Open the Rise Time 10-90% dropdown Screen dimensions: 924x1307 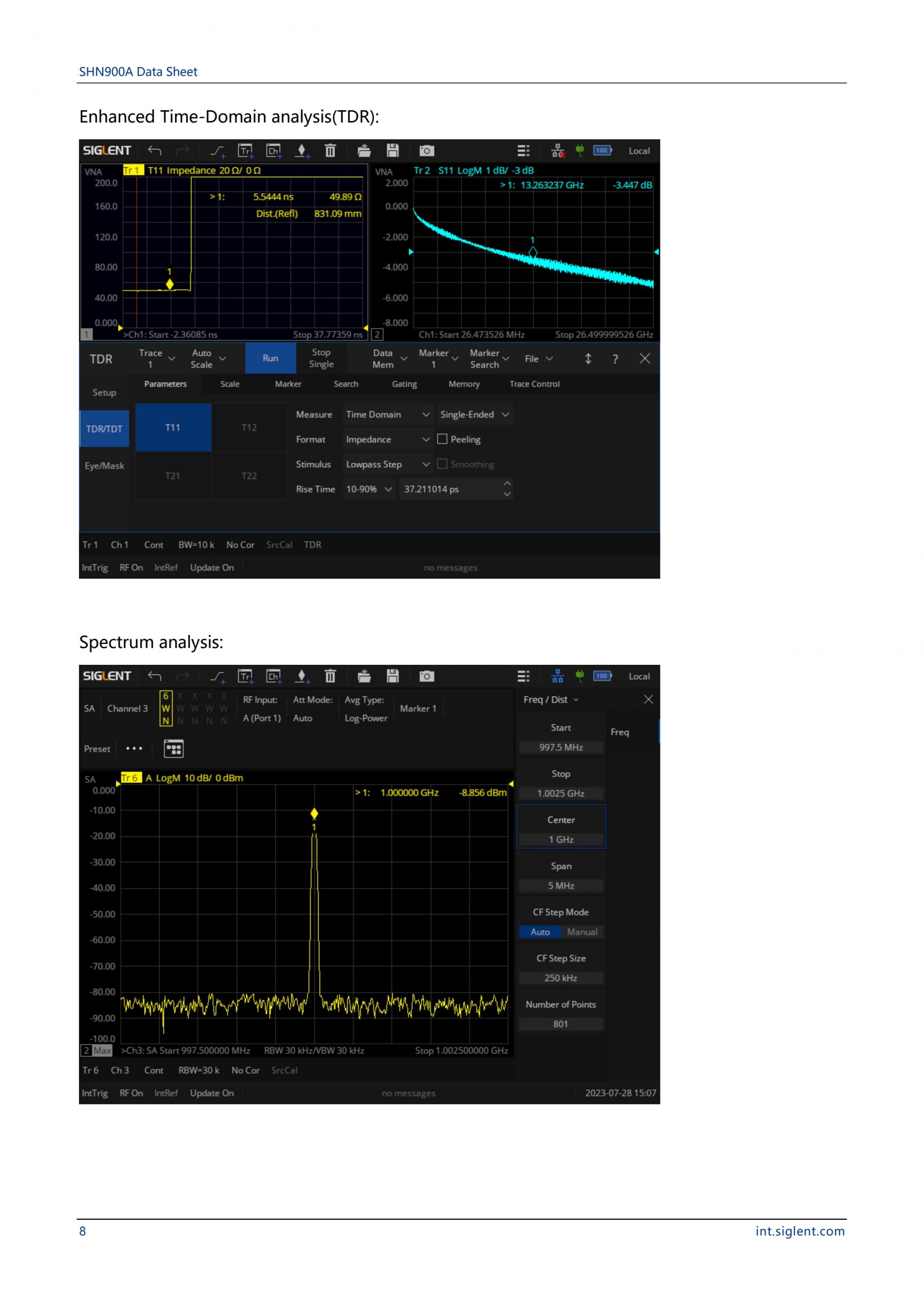369,490
